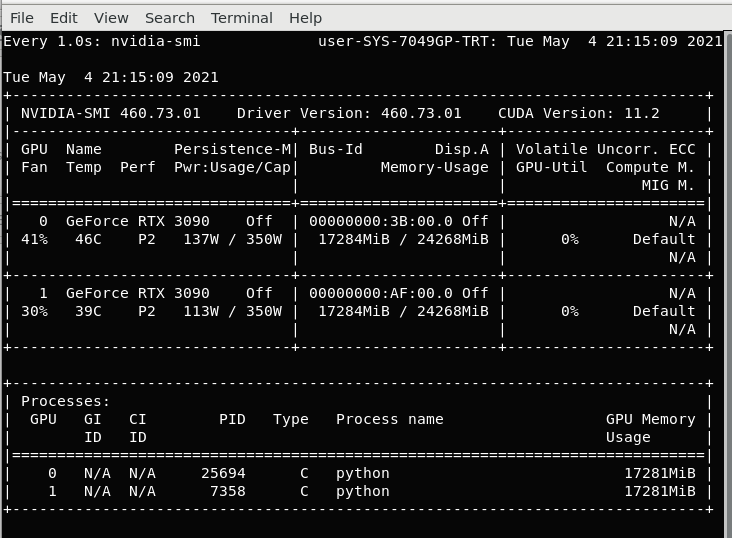732x538 pixels.
Task: Click power usage '113W / 350W'
Action: (232, 311)
